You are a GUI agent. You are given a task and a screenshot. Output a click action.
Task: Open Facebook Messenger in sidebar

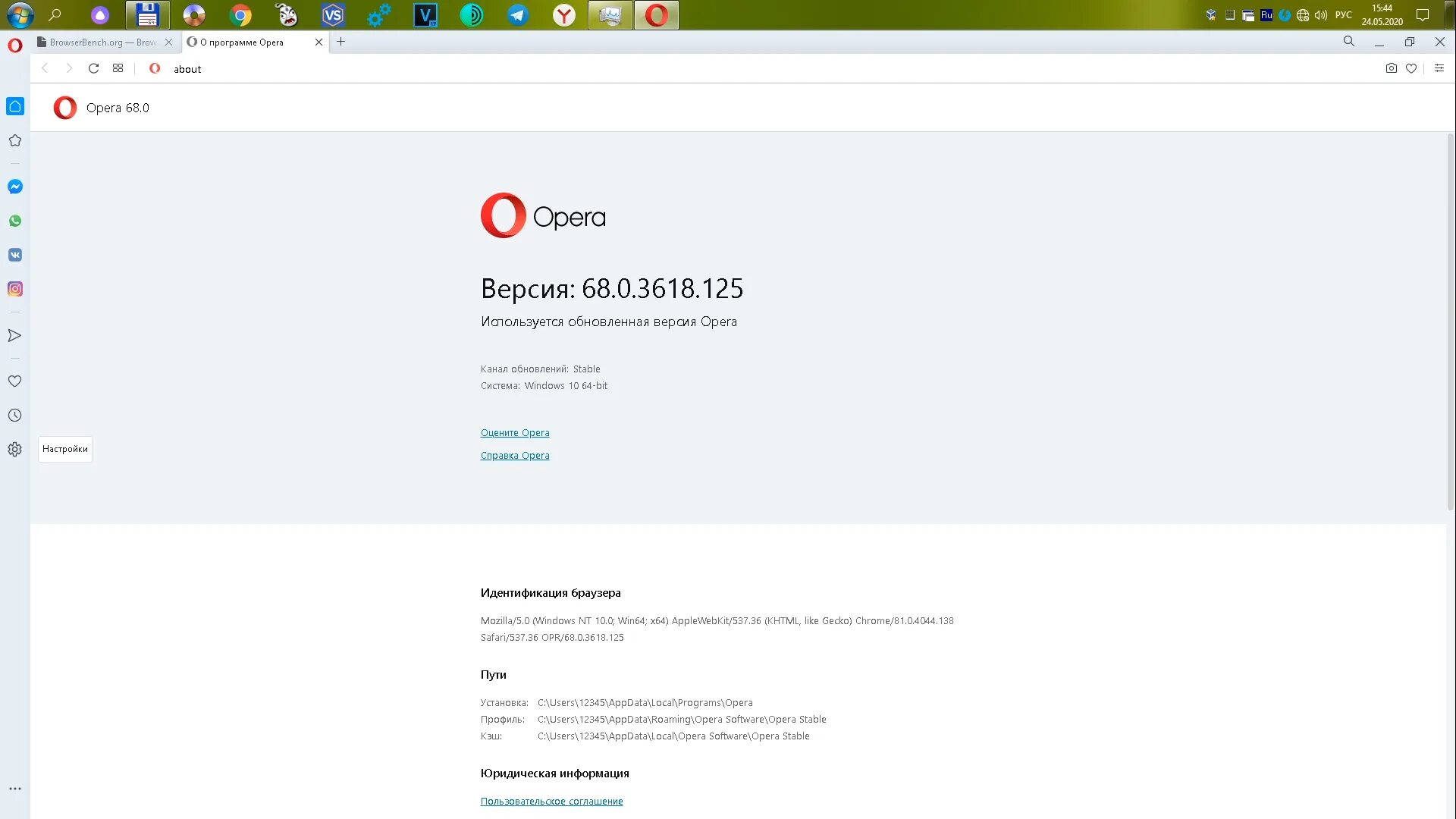15,187
